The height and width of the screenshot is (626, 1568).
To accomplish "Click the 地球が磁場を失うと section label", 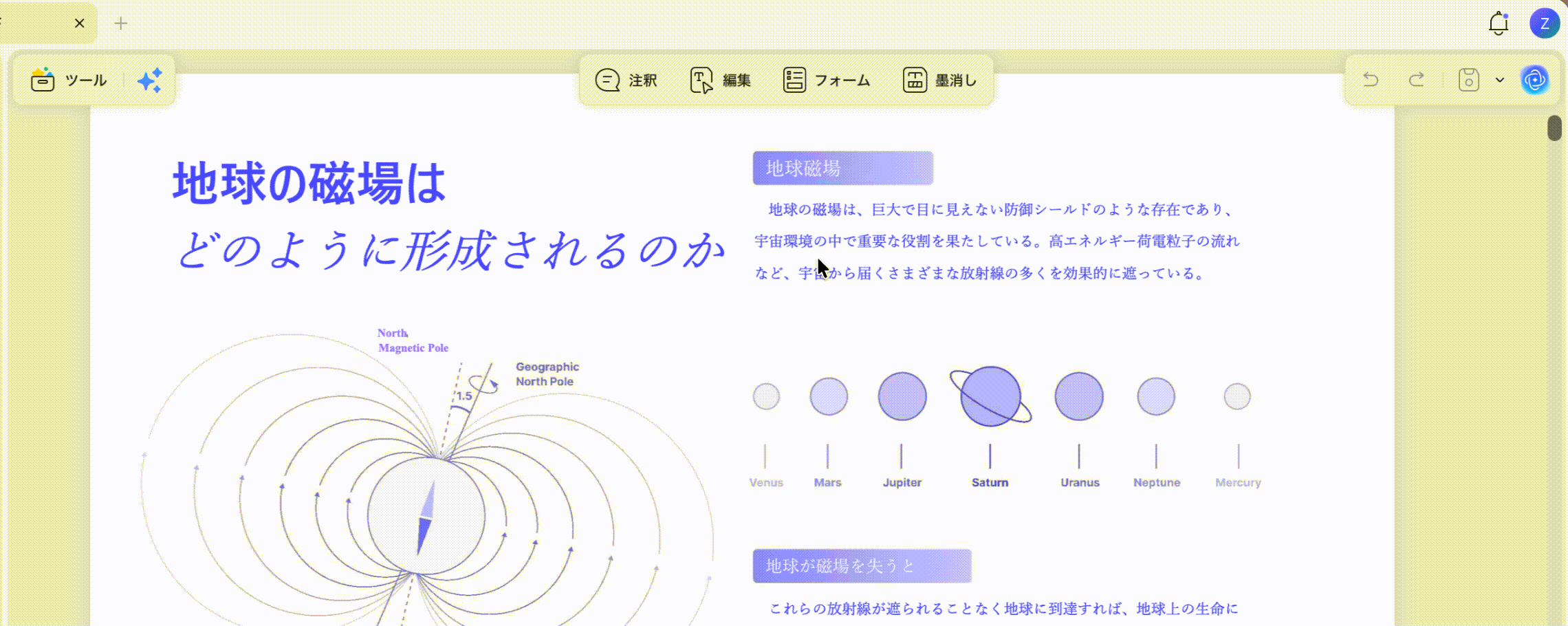I will coord(862,565).
